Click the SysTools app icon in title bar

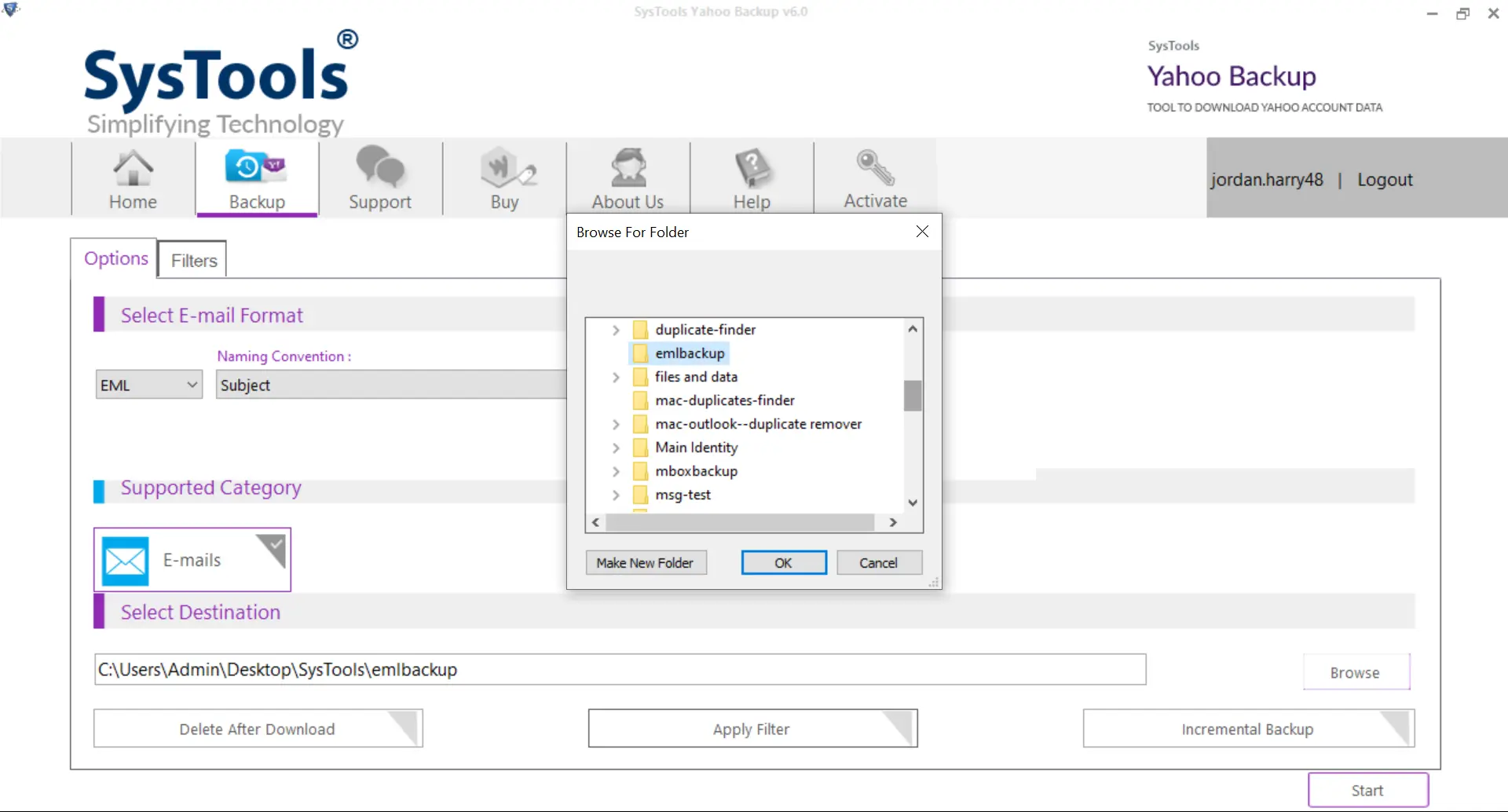click(11, 10)
